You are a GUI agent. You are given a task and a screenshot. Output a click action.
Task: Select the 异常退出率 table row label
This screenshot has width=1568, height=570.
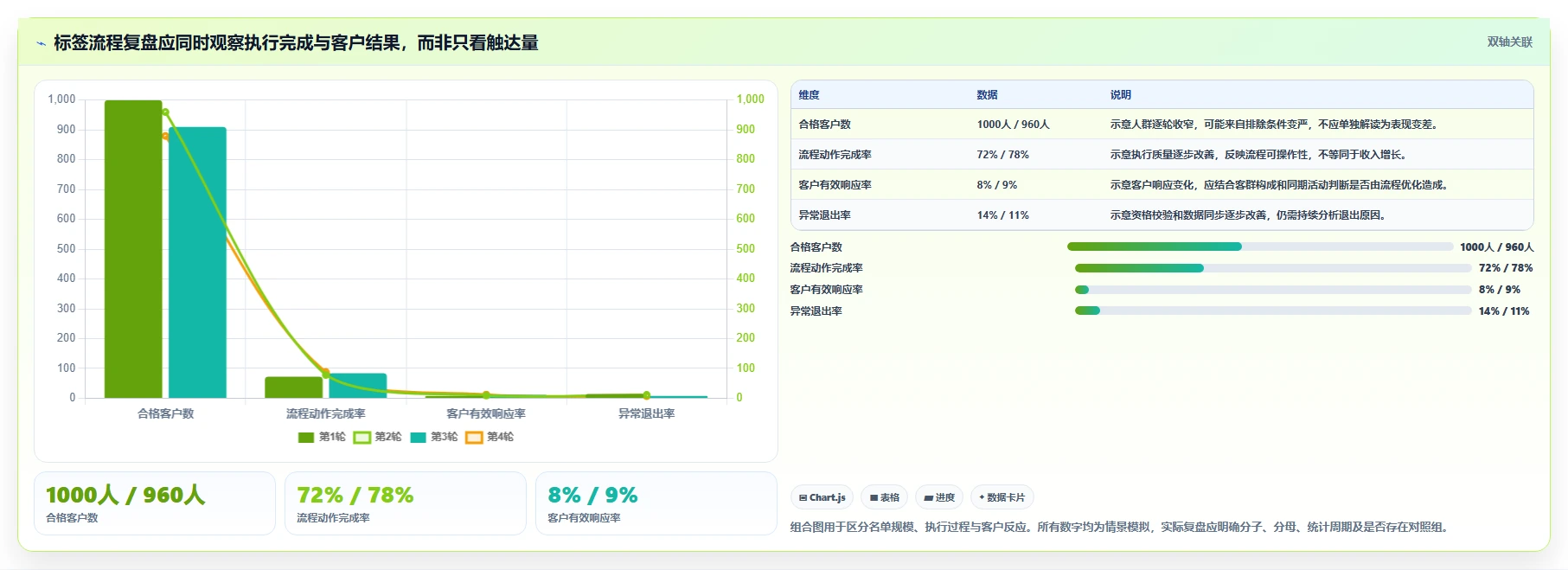824,215
